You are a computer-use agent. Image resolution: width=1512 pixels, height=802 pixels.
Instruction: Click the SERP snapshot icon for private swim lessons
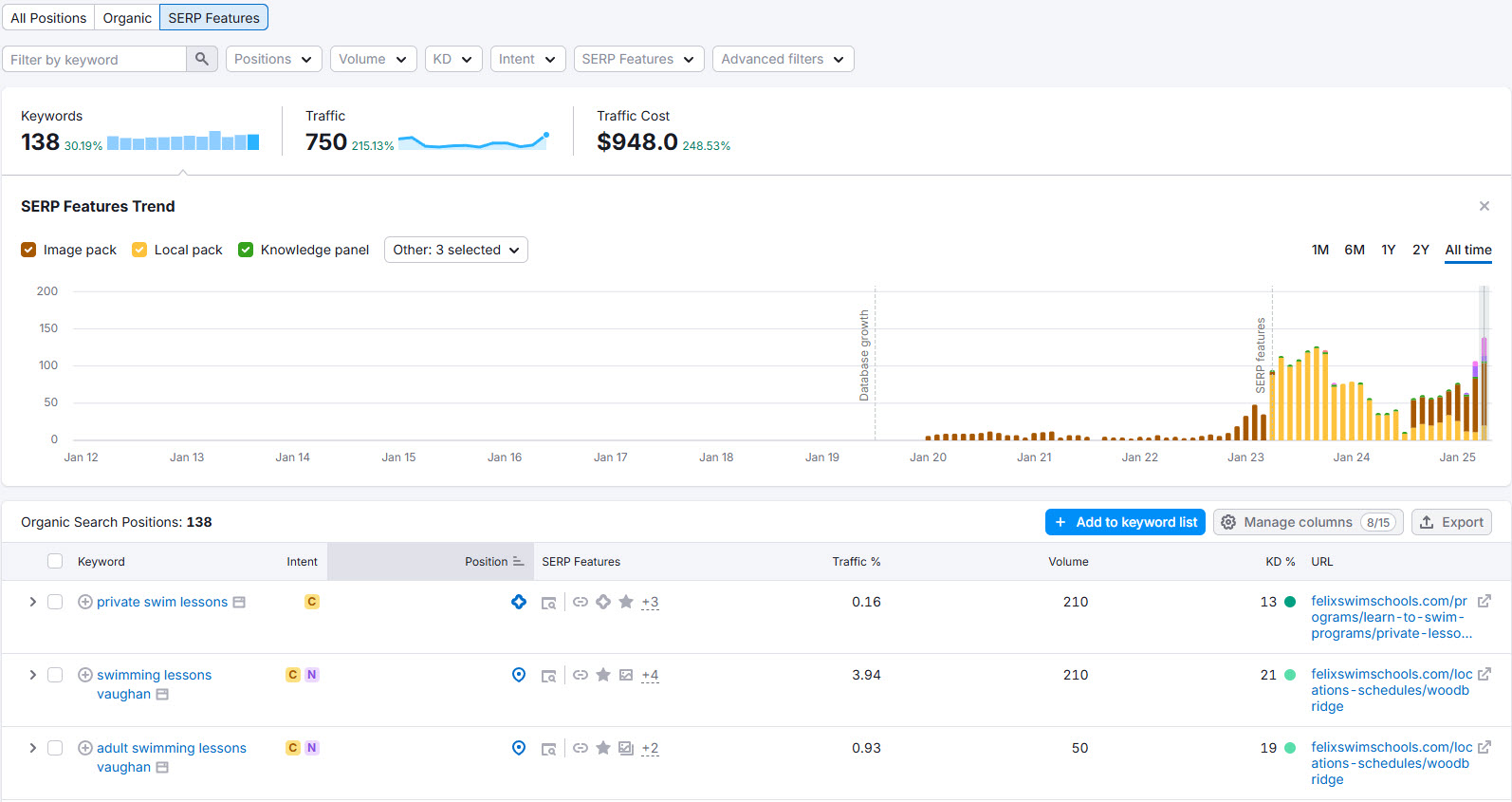(548, 603)
